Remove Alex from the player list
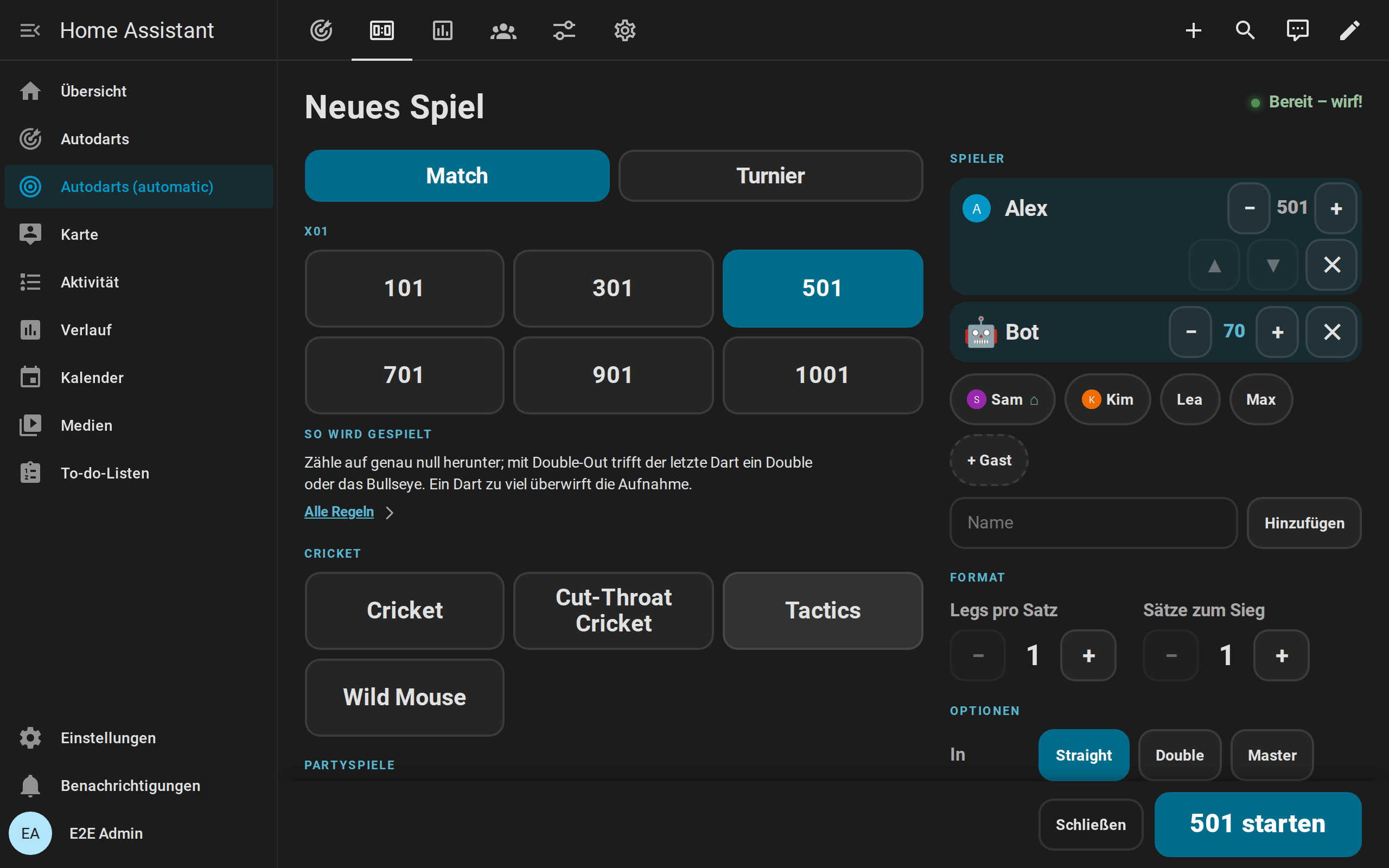The image size is (1389, 868). (x=1331, y=265)
